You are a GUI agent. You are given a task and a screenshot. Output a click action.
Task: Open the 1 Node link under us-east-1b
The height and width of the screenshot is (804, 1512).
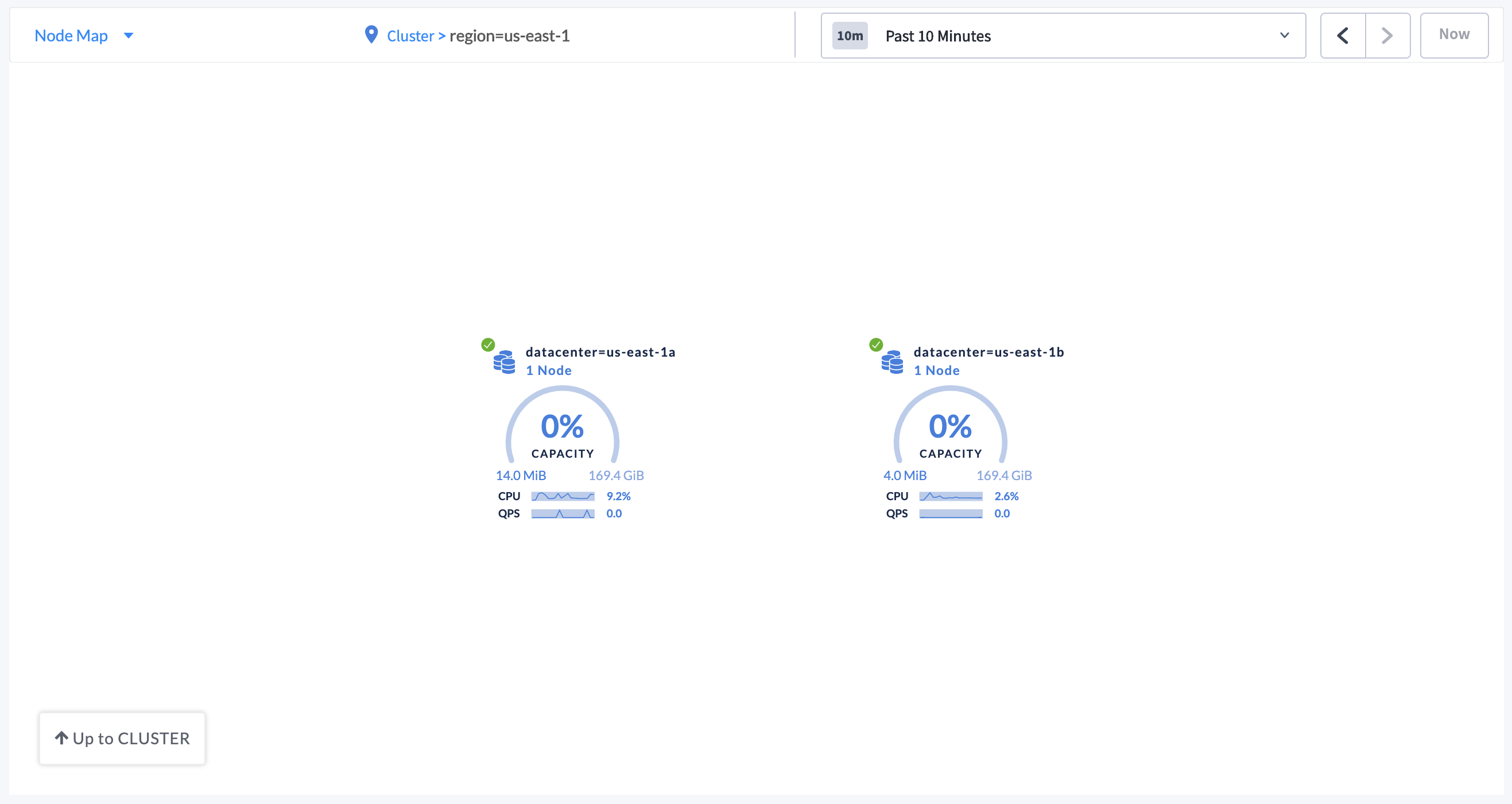(936, 370)
